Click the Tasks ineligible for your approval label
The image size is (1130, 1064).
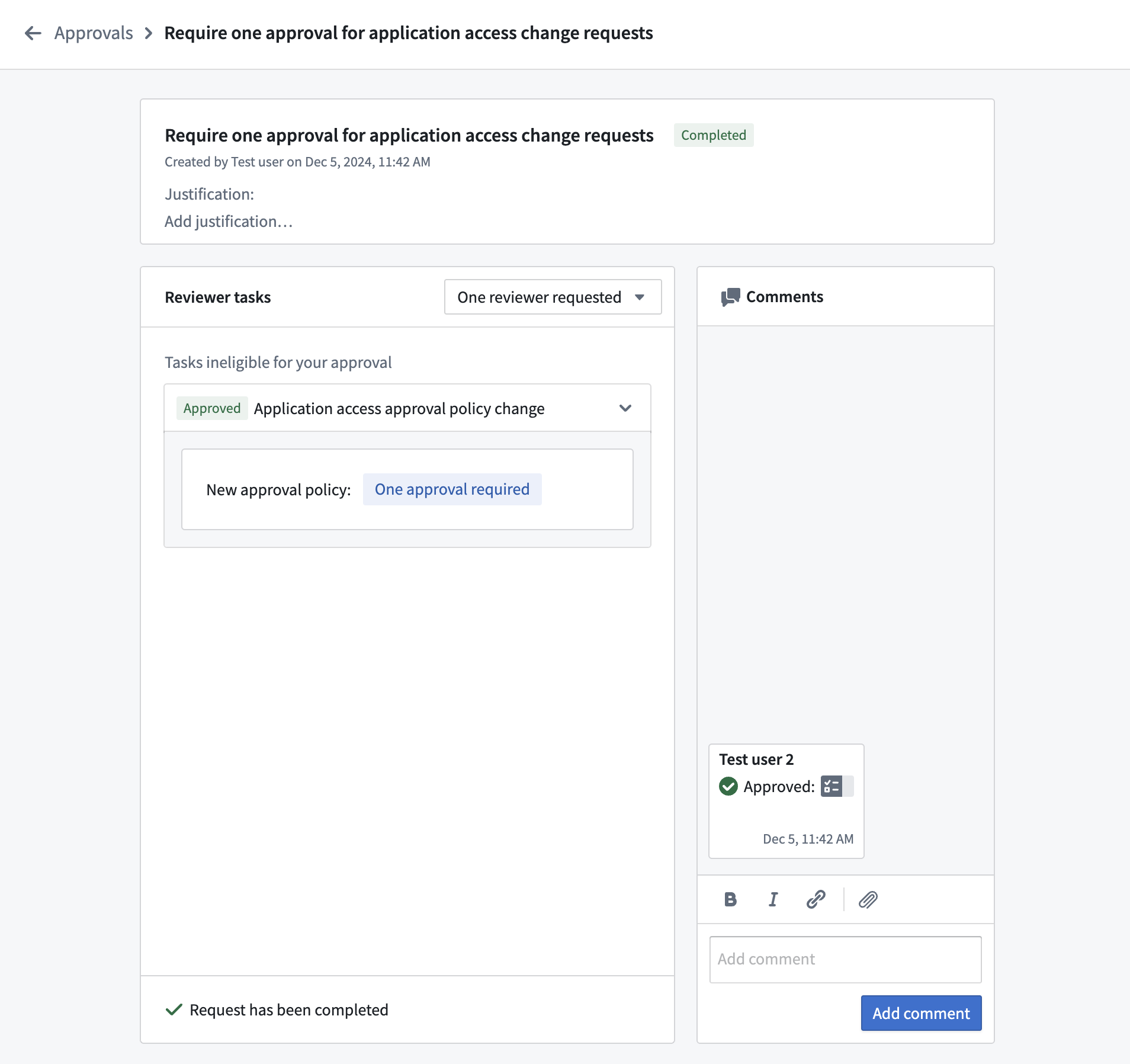tap(278, 363)
